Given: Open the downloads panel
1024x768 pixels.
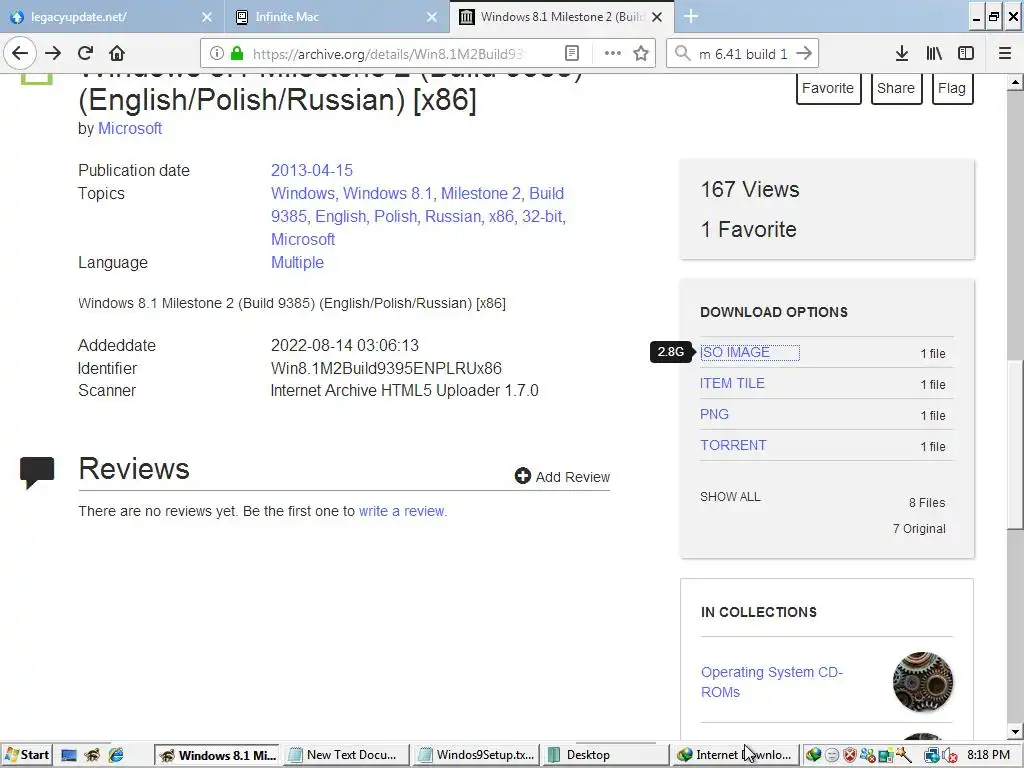Looking at the screenshot, I should [x=901, y=54].
